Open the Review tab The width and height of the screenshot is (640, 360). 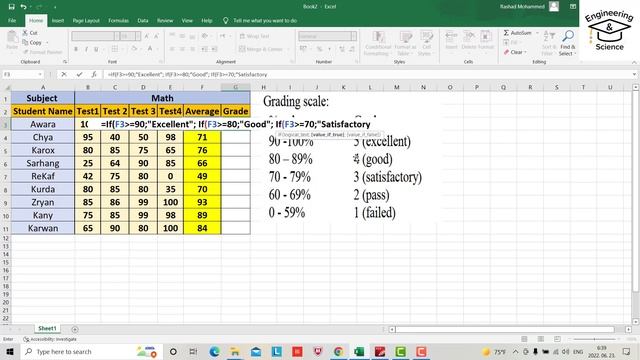coord(165,20)
